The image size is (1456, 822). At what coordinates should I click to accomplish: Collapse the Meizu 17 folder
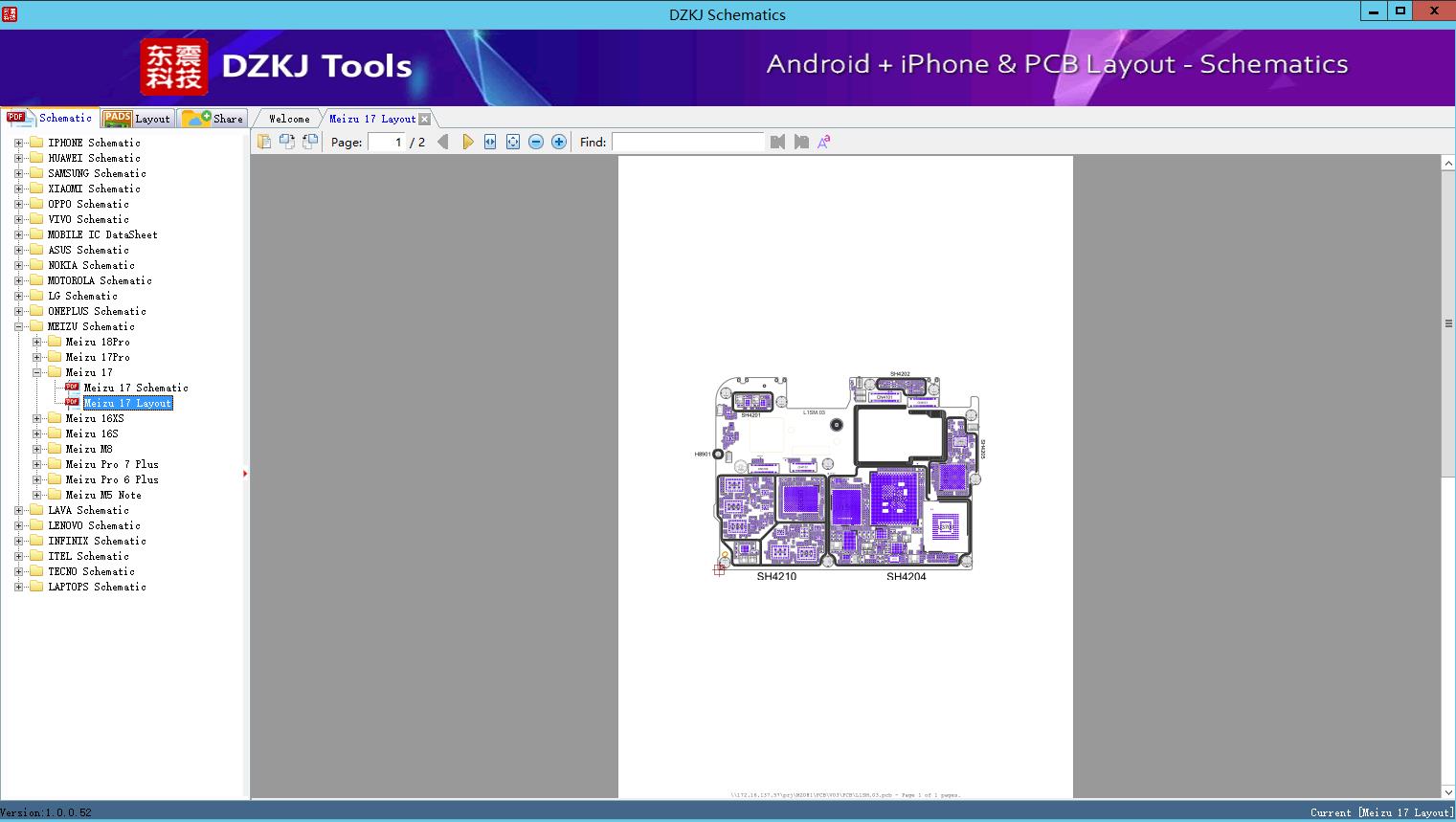[36, 372]
